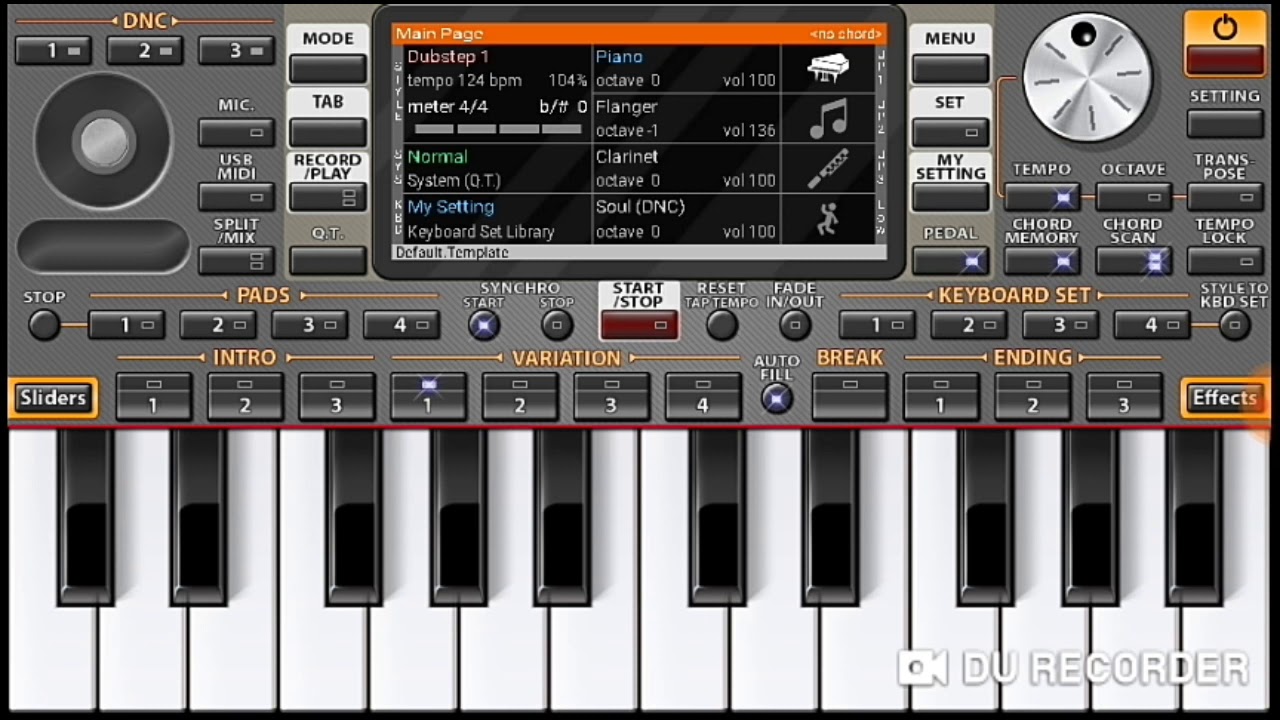Image resolution: width=1280 pixels, height=720 pixels.
Task: Open the SETTING button
Action: (1225, 123)
